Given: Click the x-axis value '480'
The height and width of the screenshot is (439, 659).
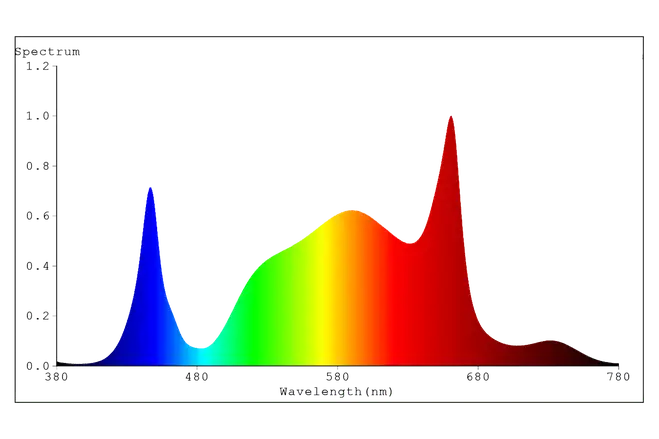Looking at the screenshot, I should [197, 377].
